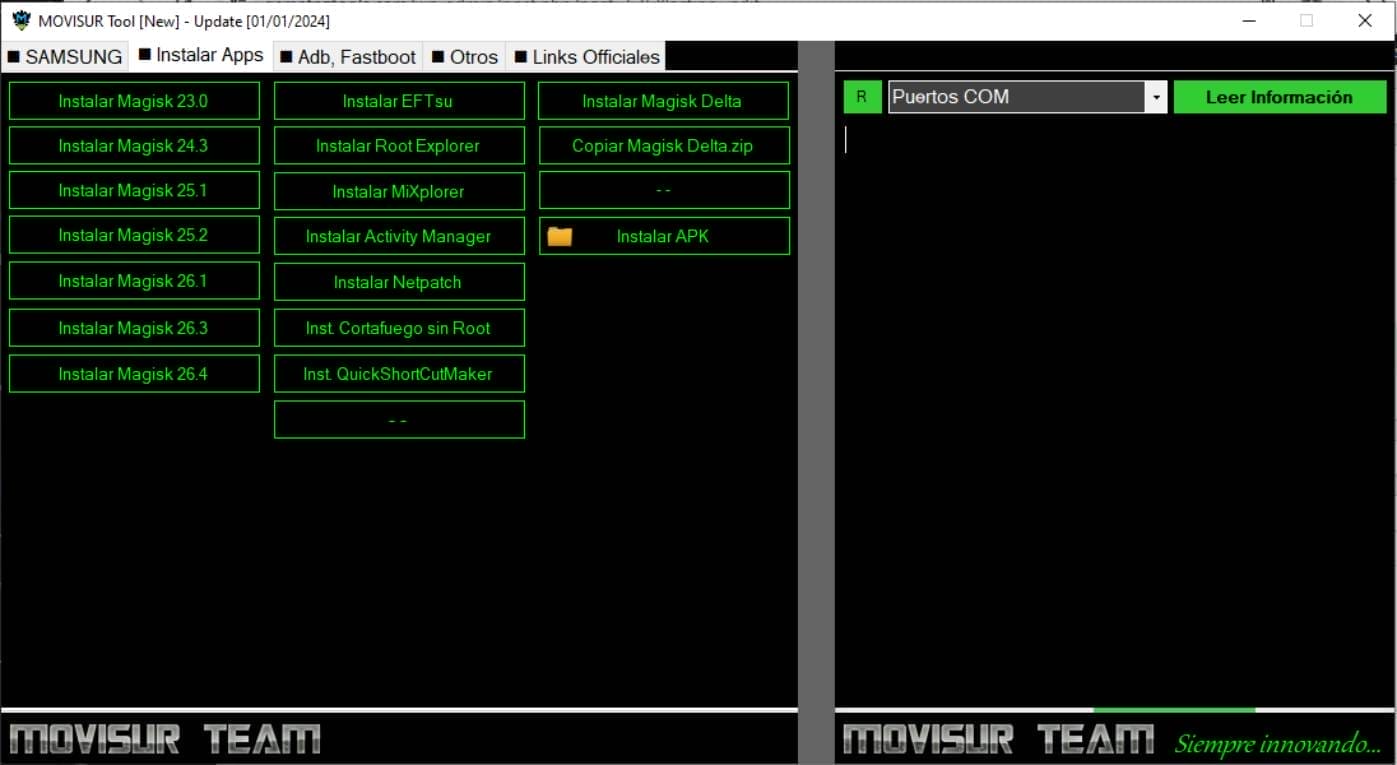Install Netpatch
The height and width of the screenshot is (765, 1397).
pyautogui.click(x=398, y=281)
